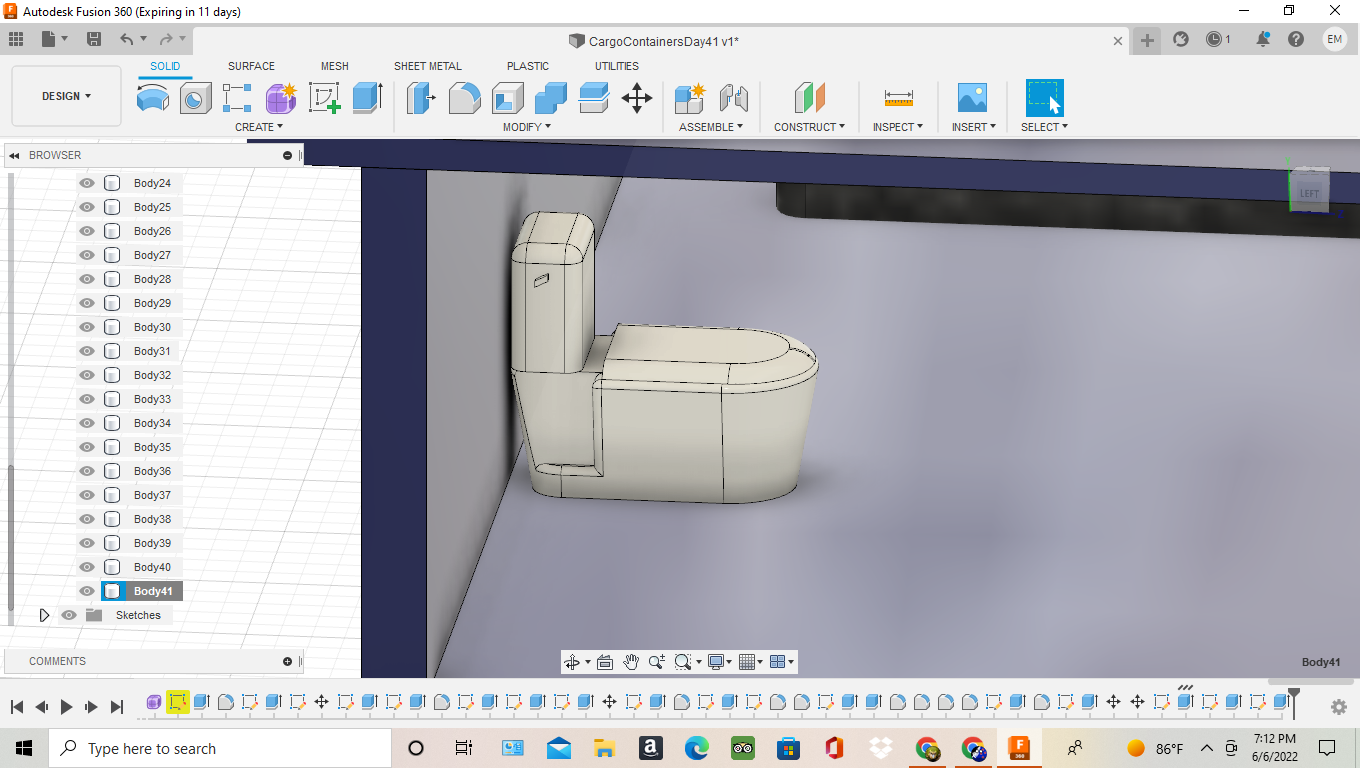This screenshot has height=768, width=1360.
Task: Jump to the timeline beginning
Action: 17,706
